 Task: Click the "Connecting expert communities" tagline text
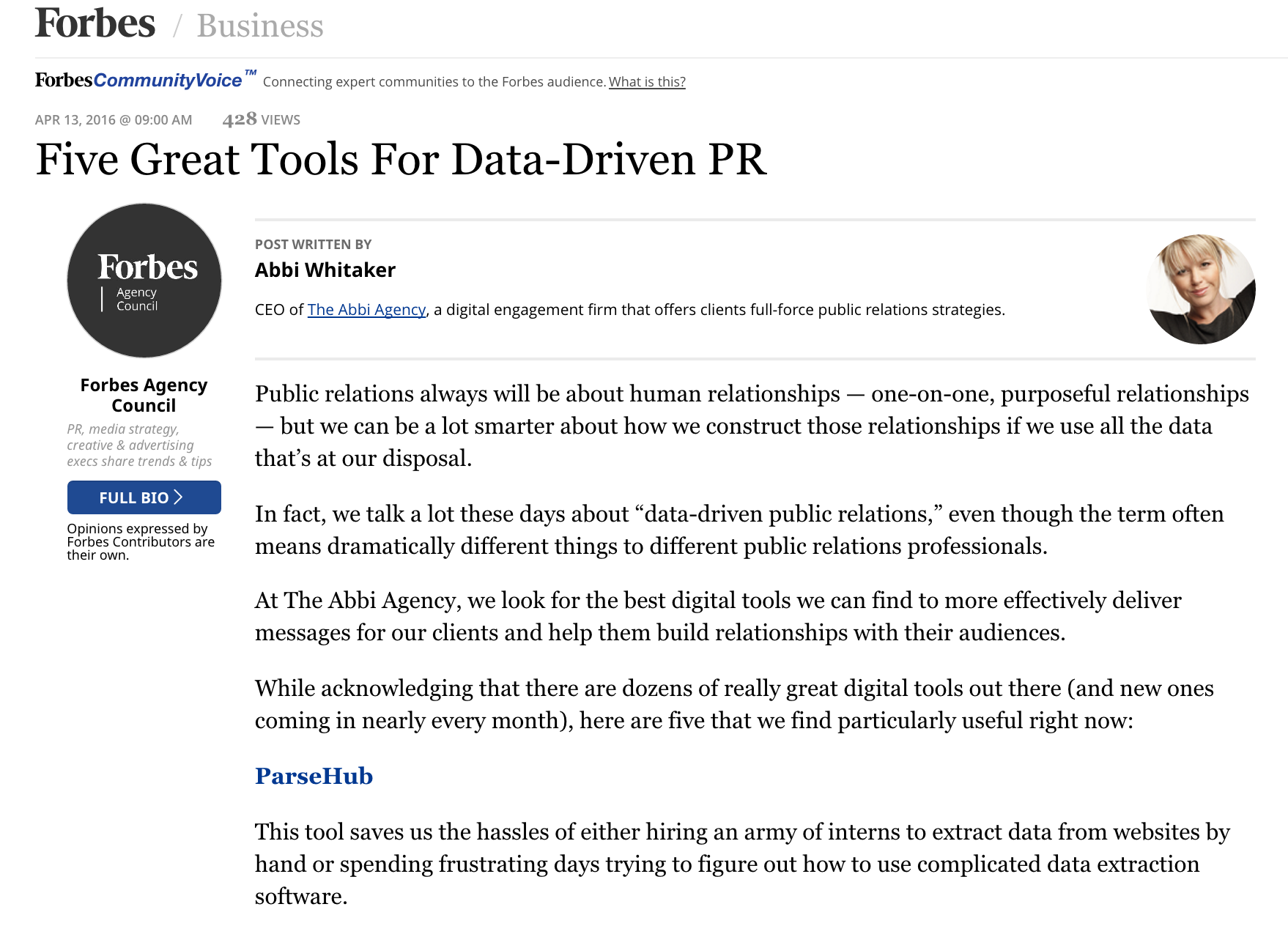434,81
